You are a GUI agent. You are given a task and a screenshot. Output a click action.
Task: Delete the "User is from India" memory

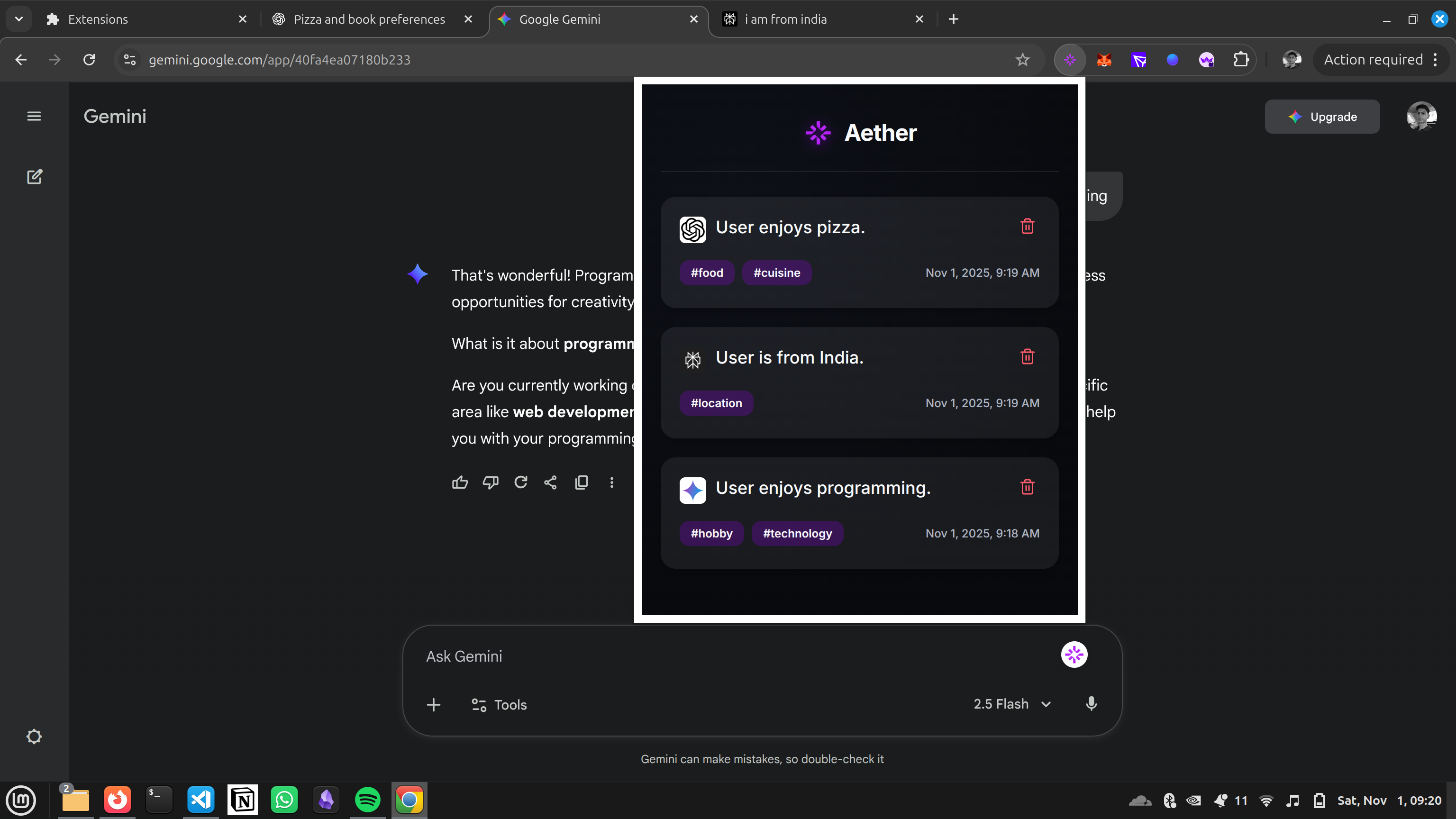[x=1027, y=356]
